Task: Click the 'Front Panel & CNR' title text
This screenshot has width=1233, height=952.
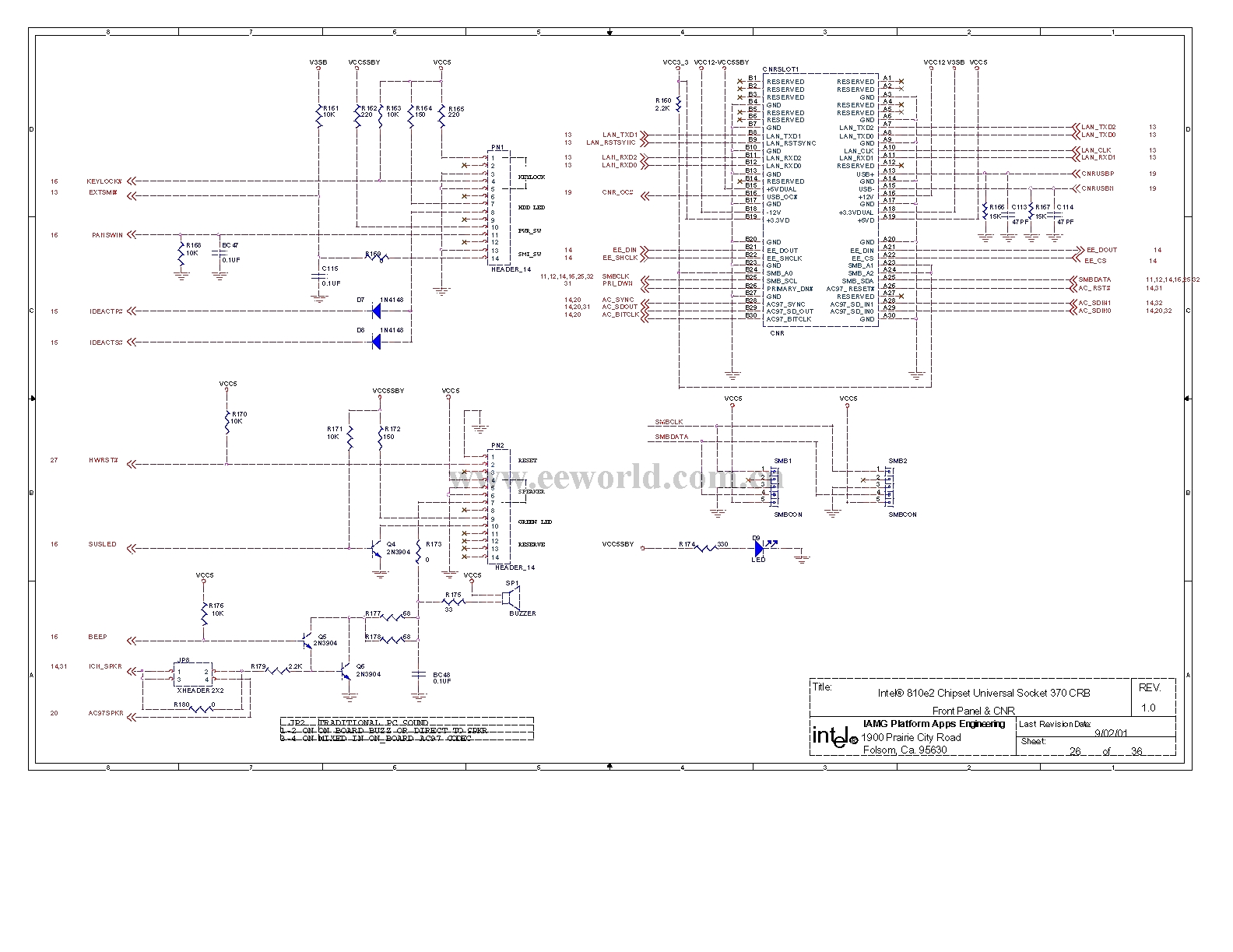Action: [x=974, y=711]
